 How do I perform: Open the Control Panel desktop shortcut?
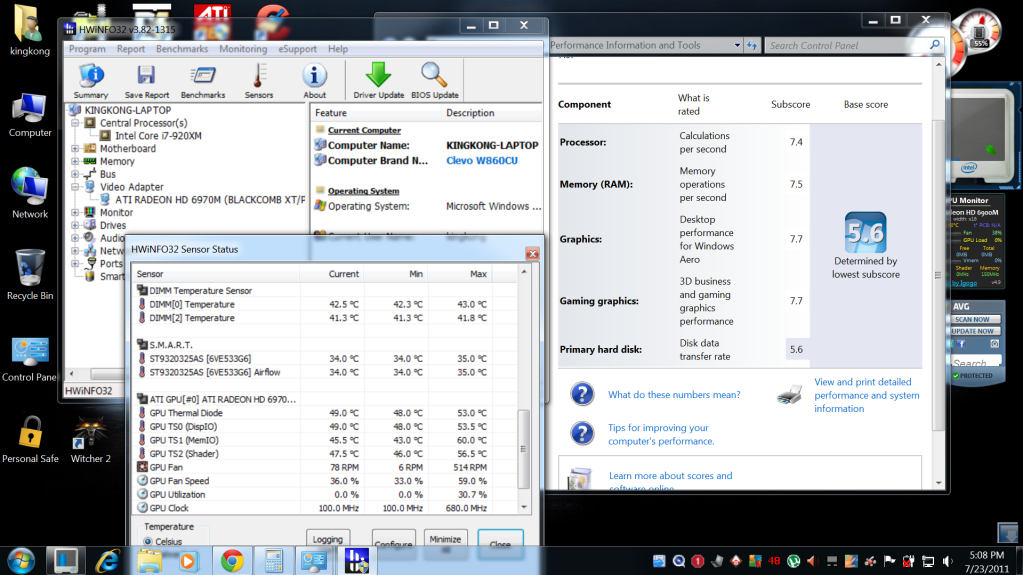tap(29, 359)
